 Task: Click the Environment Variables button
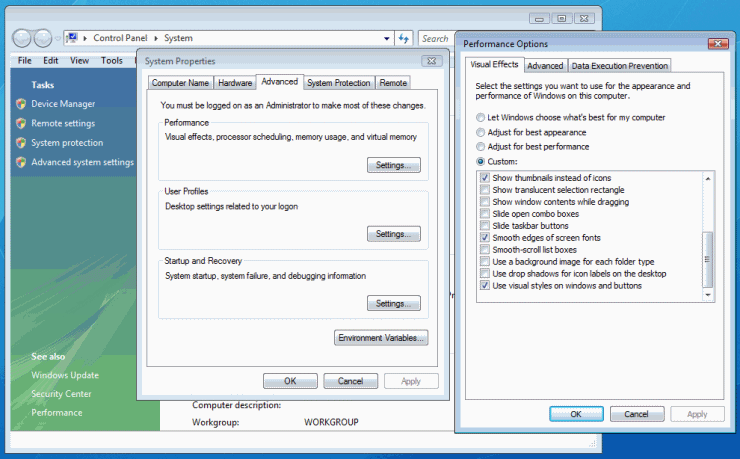[382, 338]
